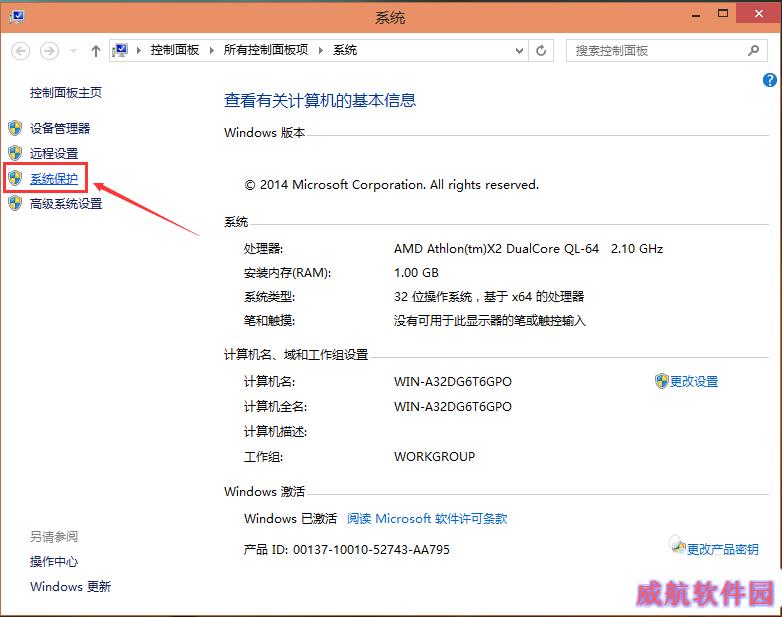This screenshot has width=782, height=617.
Task: Click the key icon beside 更改产品密钥
Action: pyautogui.click(x=677, y=544)
